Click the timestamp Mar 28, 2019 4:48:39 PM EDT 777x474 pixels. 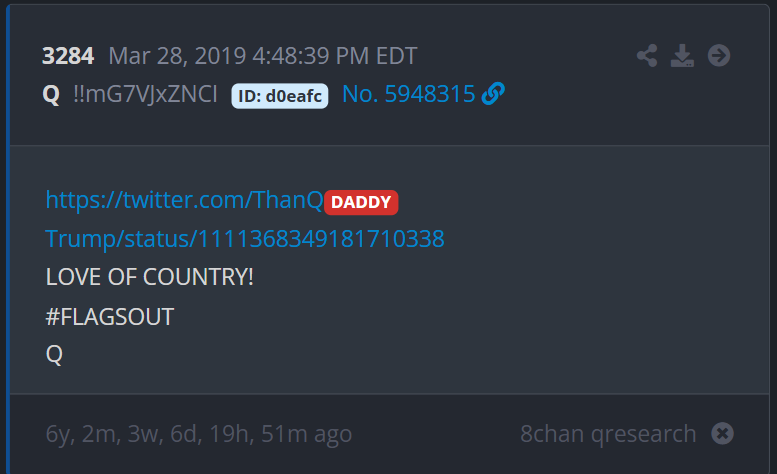click(263, 56)
